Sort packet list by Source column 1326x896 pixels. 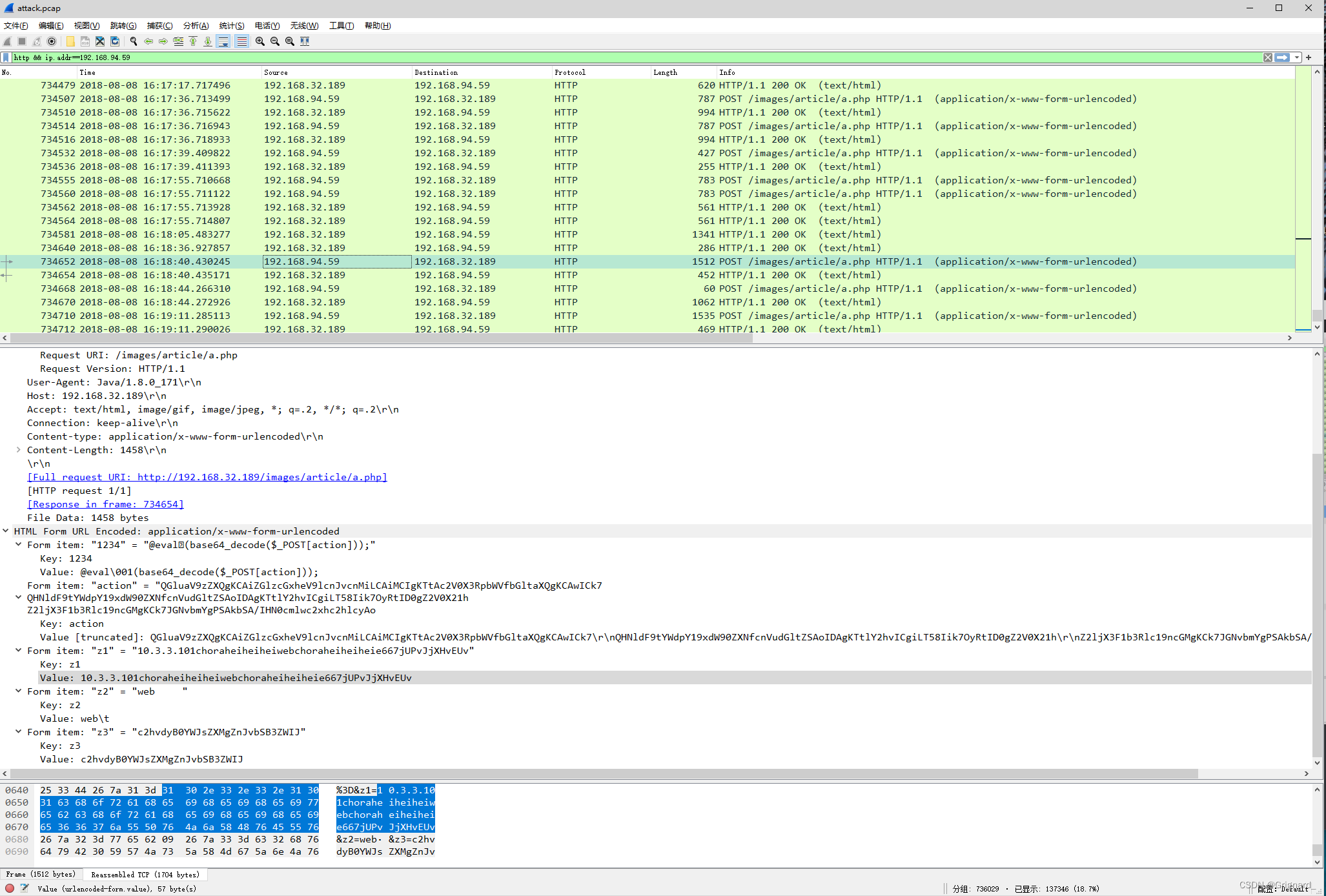(x=336, y=72)
